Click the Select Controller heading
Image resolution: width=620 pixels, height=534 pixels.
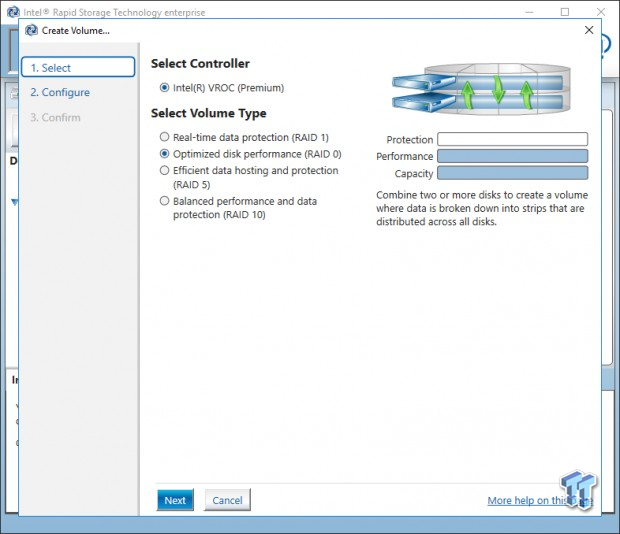[200, 64]
